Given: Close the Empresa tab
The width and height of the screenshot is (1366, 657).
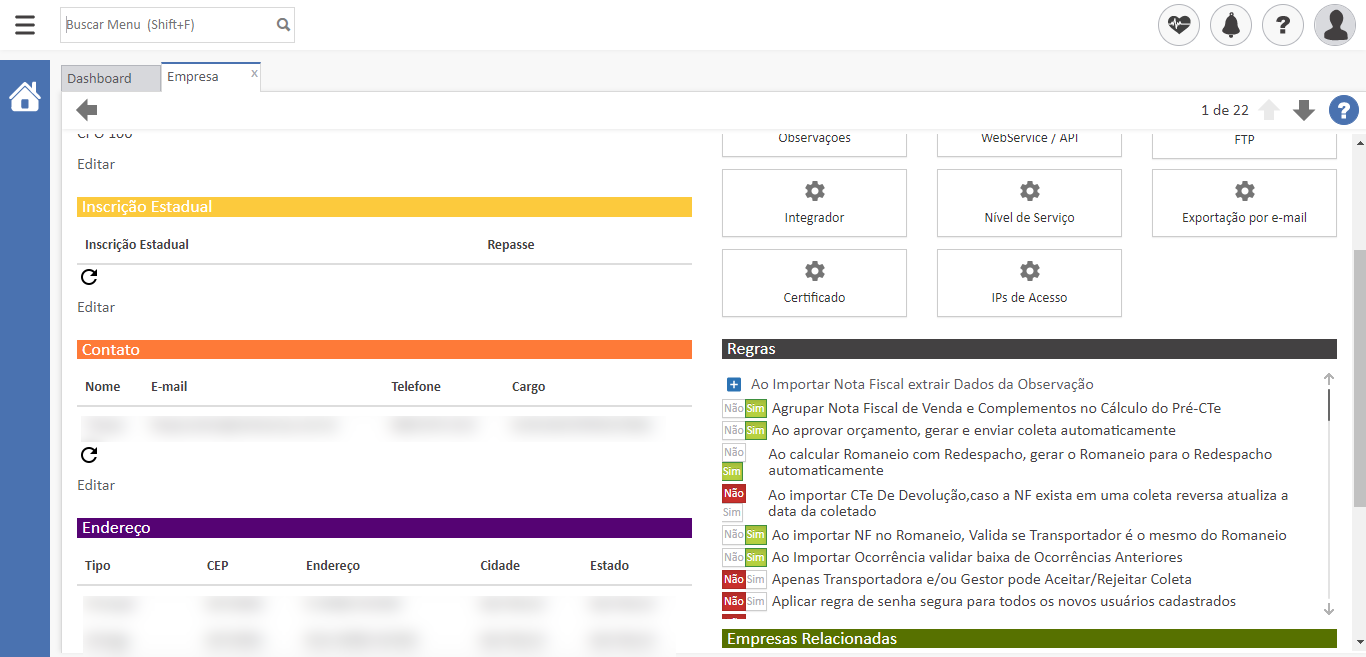Looking at the screenshot, I should click(x=254, y=73).
